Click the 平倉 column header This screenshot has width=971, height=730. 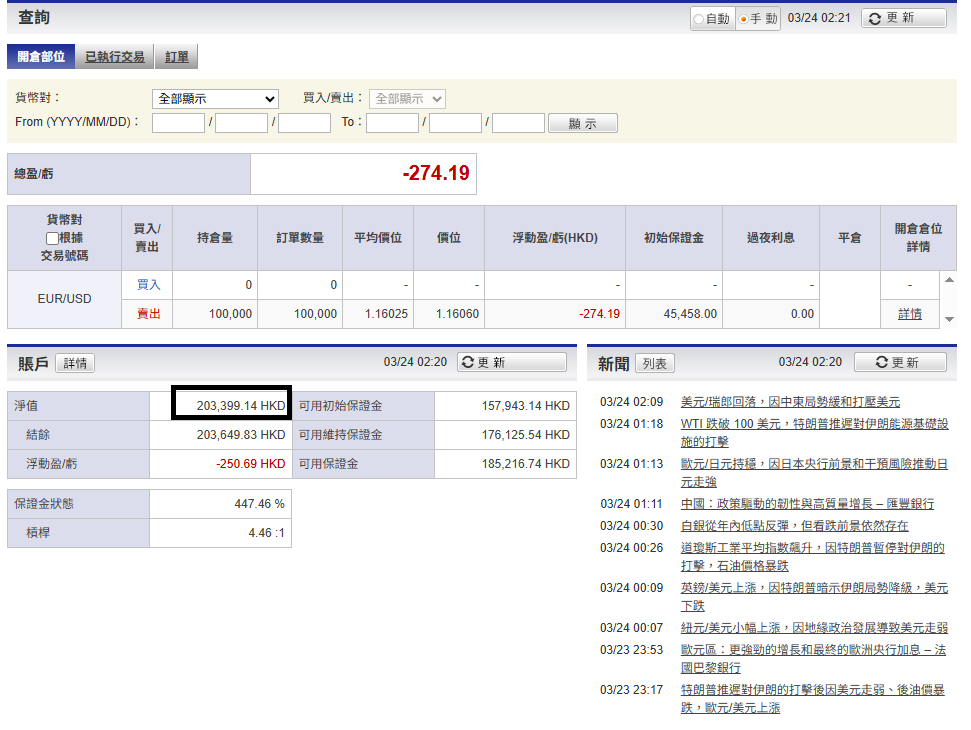850,238
